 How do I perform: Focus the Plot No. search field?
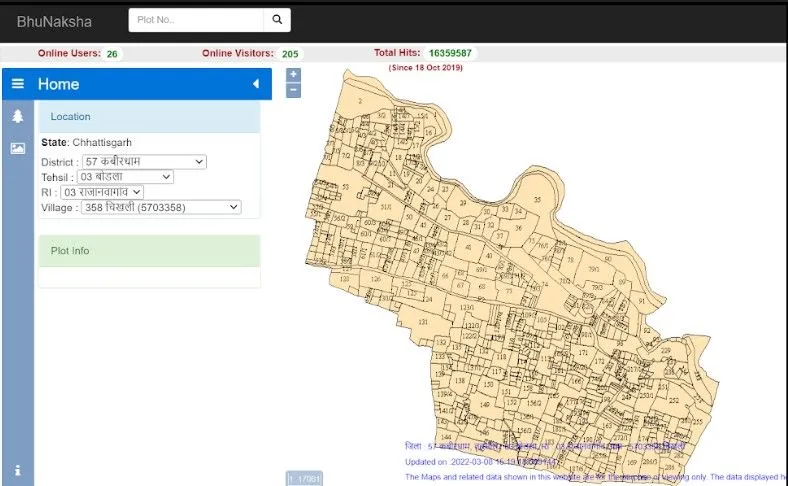196,20
